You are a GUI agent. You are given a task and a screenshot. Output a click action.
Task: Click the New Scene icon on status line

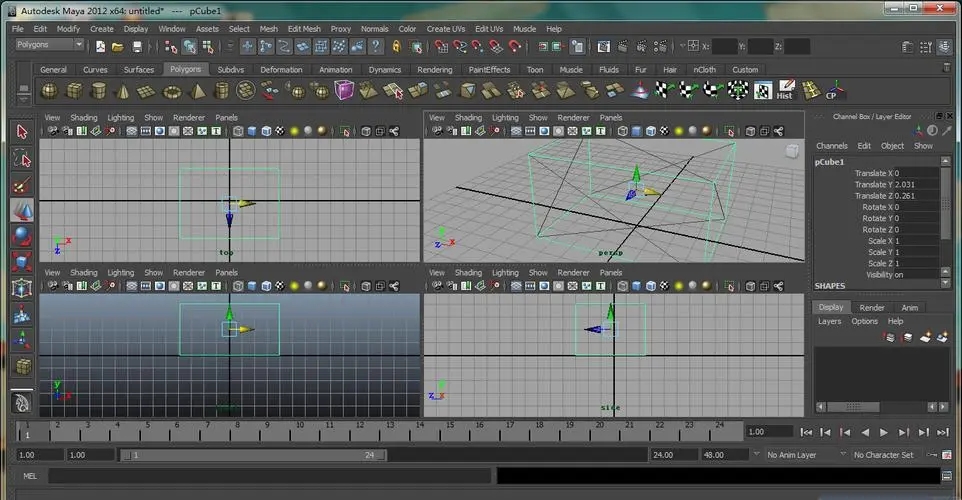click(100, 47)
